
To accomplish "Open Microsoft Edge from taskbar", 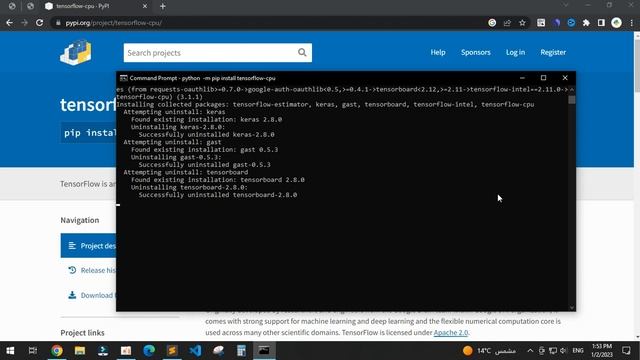I will (149, 351).
